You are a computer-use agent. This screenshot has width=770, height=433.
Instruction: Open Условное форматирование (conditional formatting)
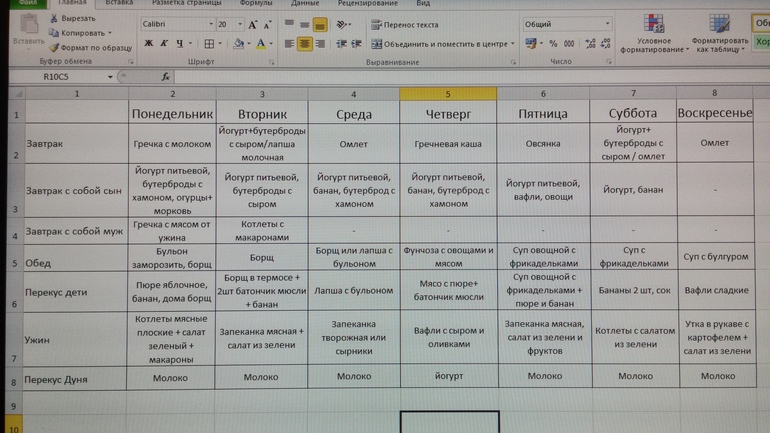(x=653, y=35)
